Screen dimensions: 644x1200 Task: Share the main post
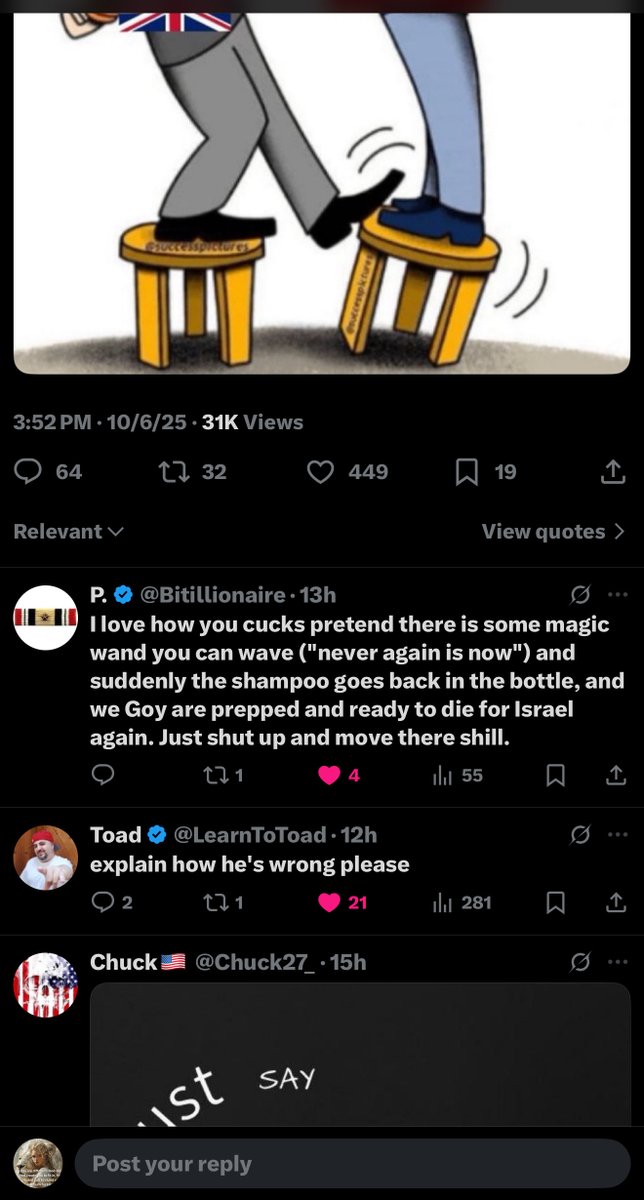coord(612,472)
